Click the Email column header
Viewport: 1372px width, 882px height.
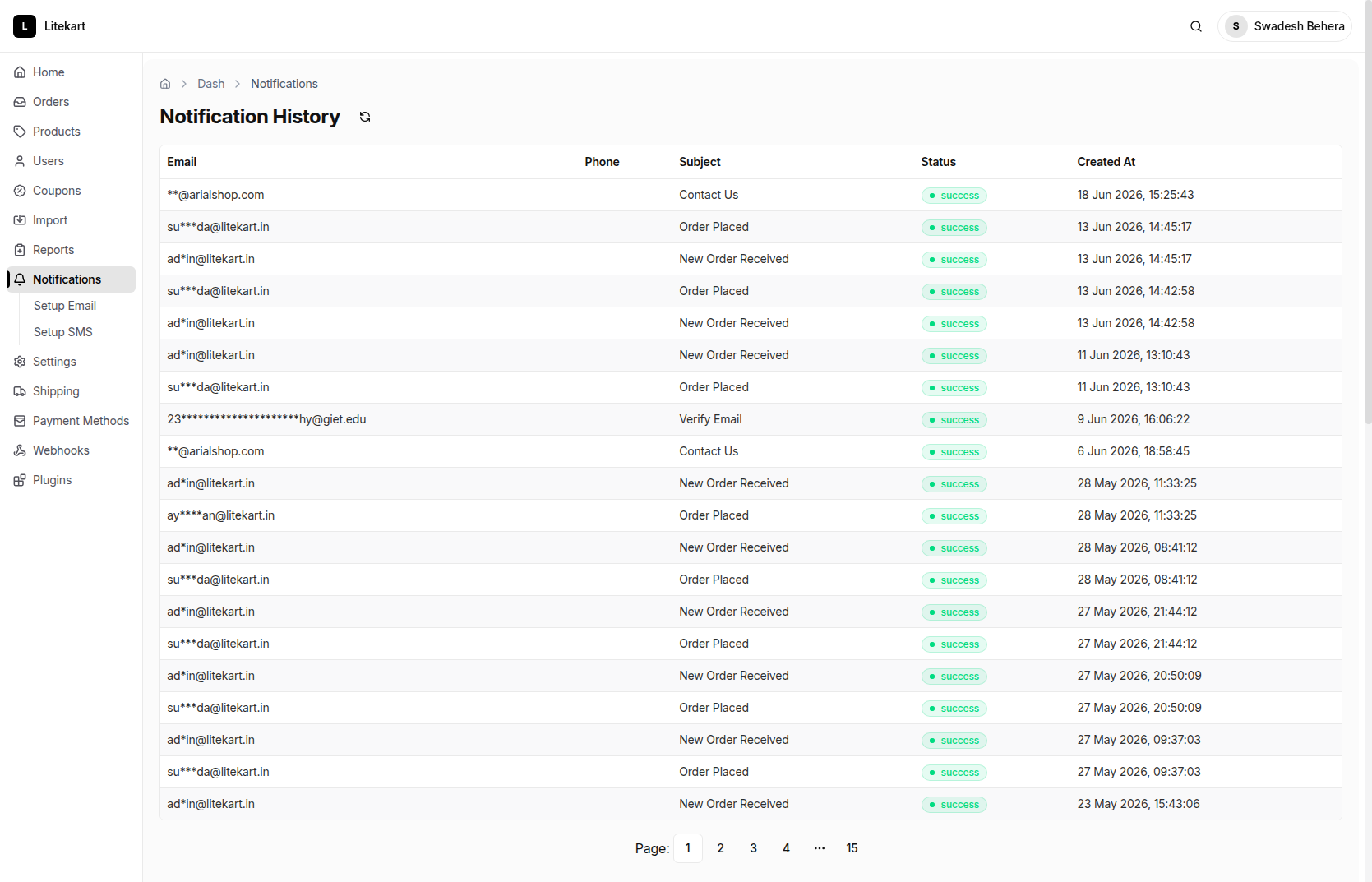tap(182, 162)
